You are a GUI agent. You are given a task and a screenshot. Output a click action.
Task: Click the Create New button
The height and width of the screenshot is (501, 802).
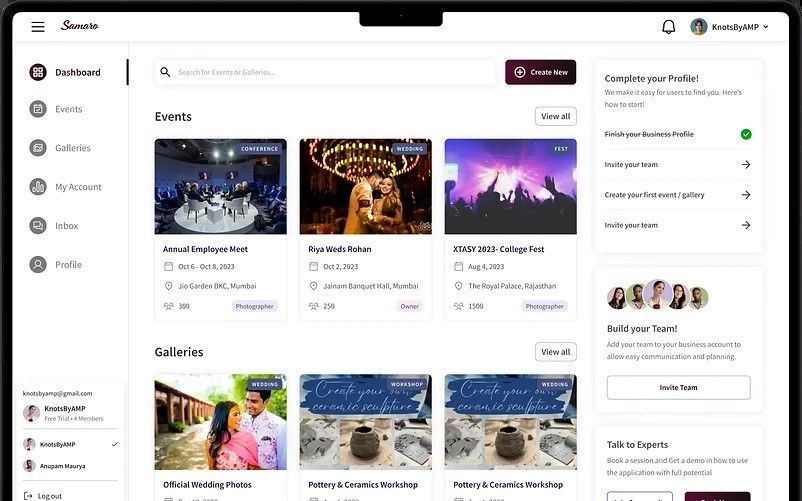[x=541, y=72]
